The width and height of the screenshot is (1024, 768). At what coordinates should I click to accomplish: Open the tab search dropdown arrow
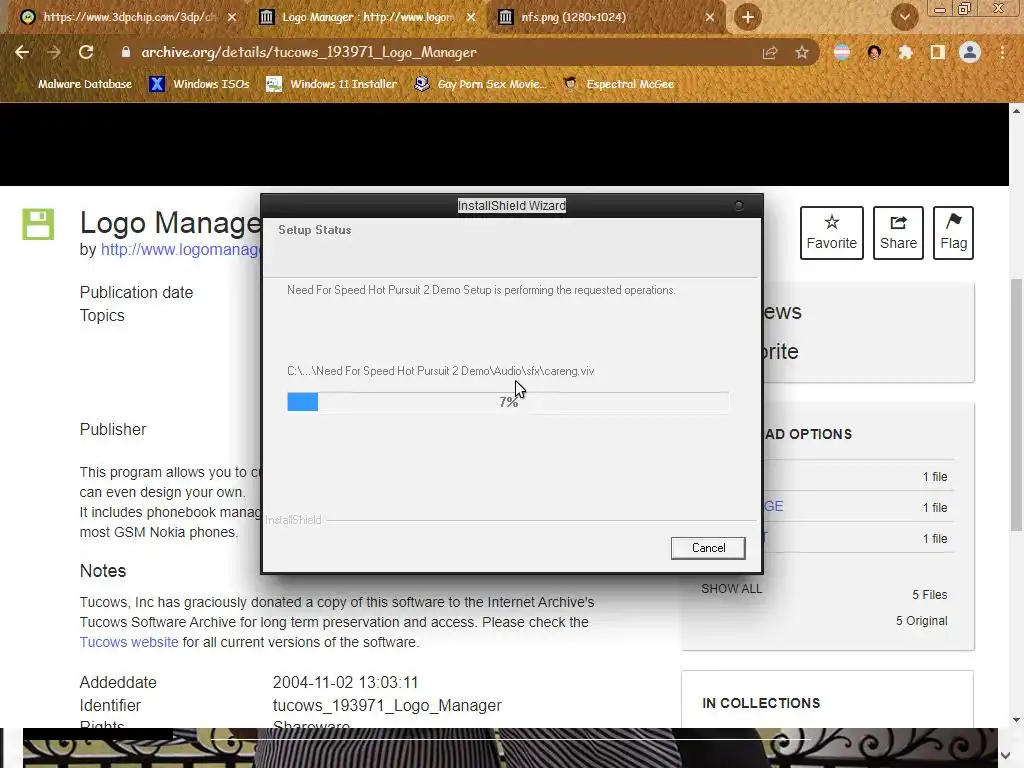pyautogui.click(x=904, y=17)
